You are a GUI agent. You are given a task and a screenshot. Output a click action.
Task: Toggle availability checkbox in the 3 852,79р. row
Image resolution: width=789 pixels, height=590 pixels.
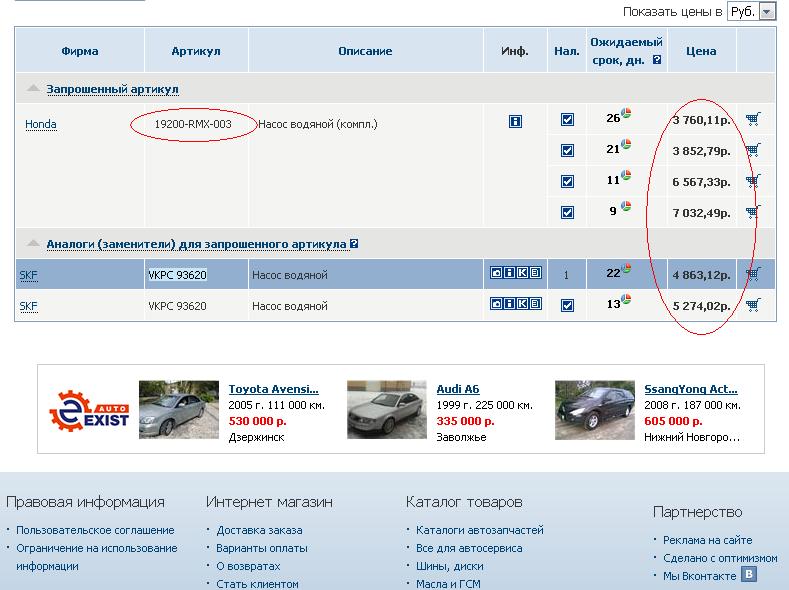click(x=567, y=150)
